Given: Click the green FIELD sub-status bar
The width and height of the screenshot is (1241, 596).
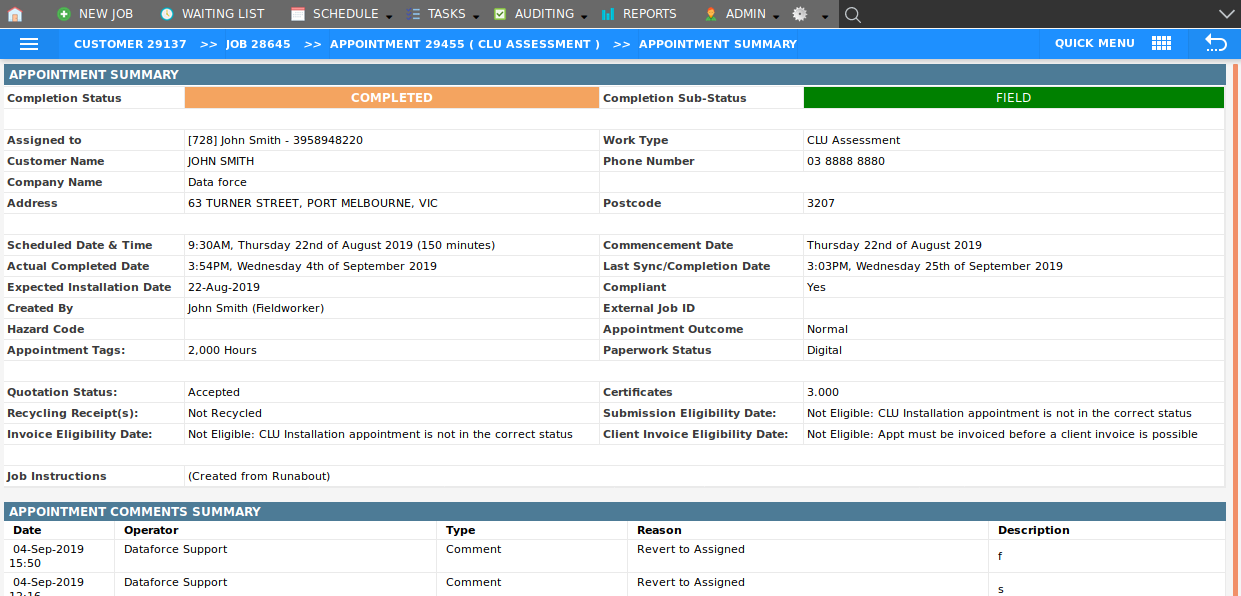Looking at the screenshot, I should point(1013,98).
